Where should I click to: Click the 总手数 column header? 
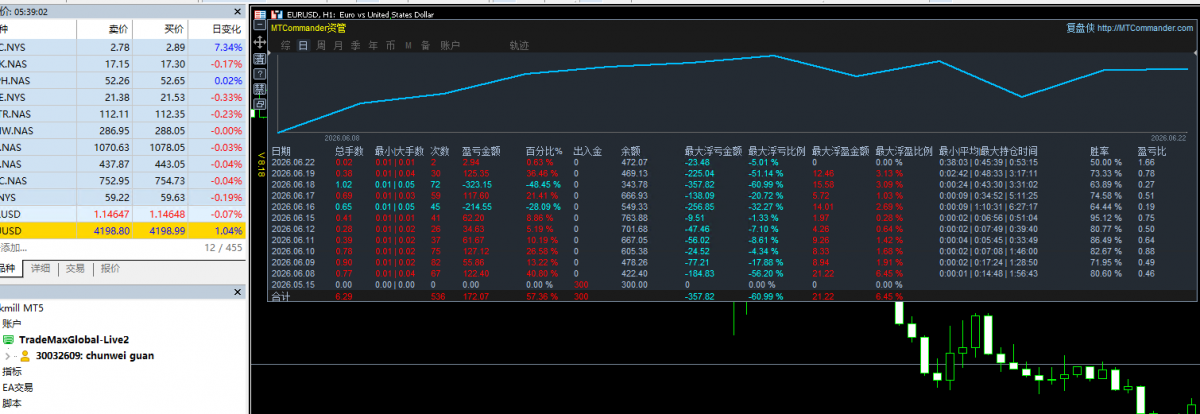350,151
